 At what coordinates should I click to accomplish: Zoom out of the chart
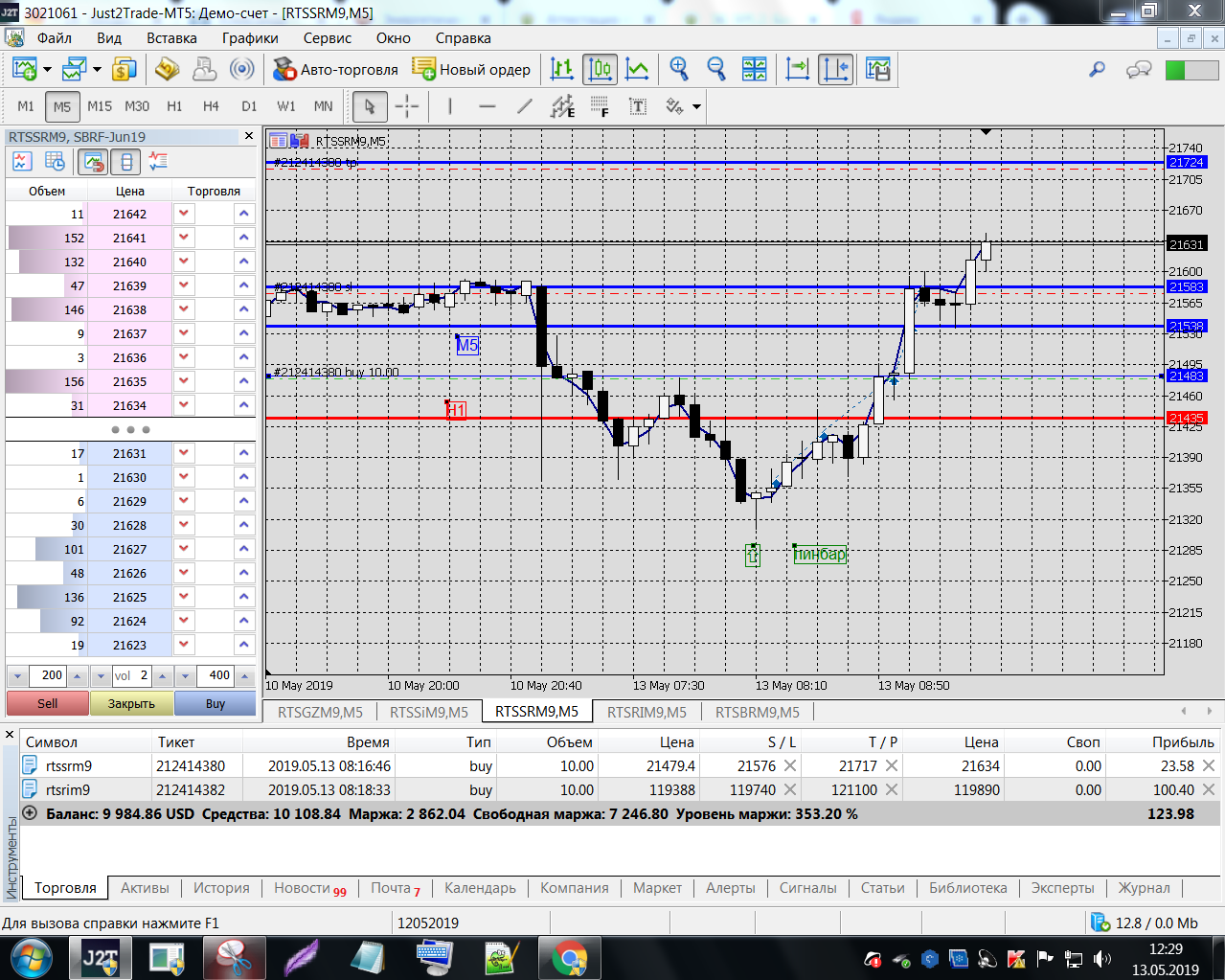pos(715,69)
